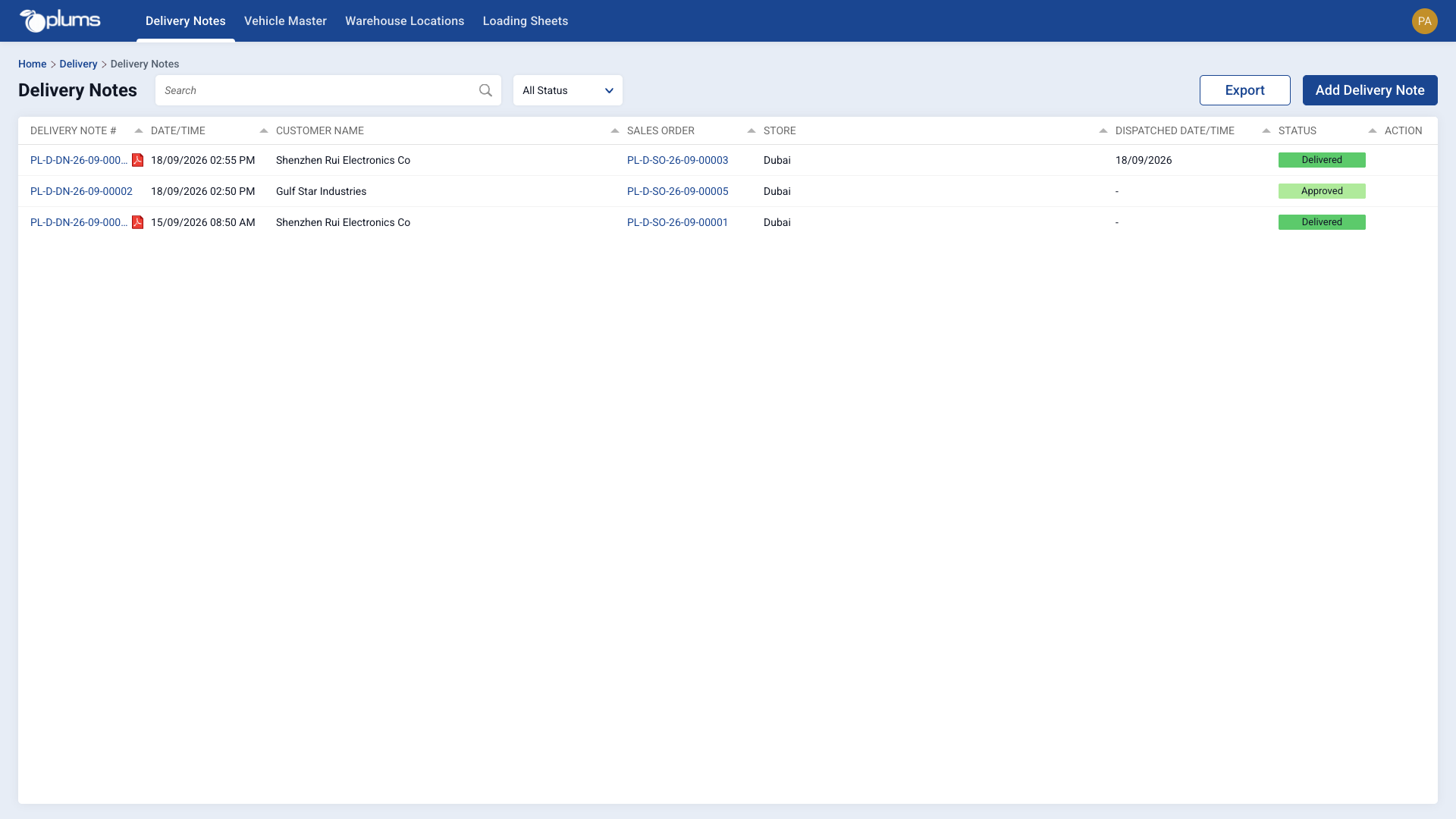The width and height of the screenshot is (1456, 819).
Task: Open PDF for 18/09/2026 02:55 PM delivery note
Action: pos(138,160)
